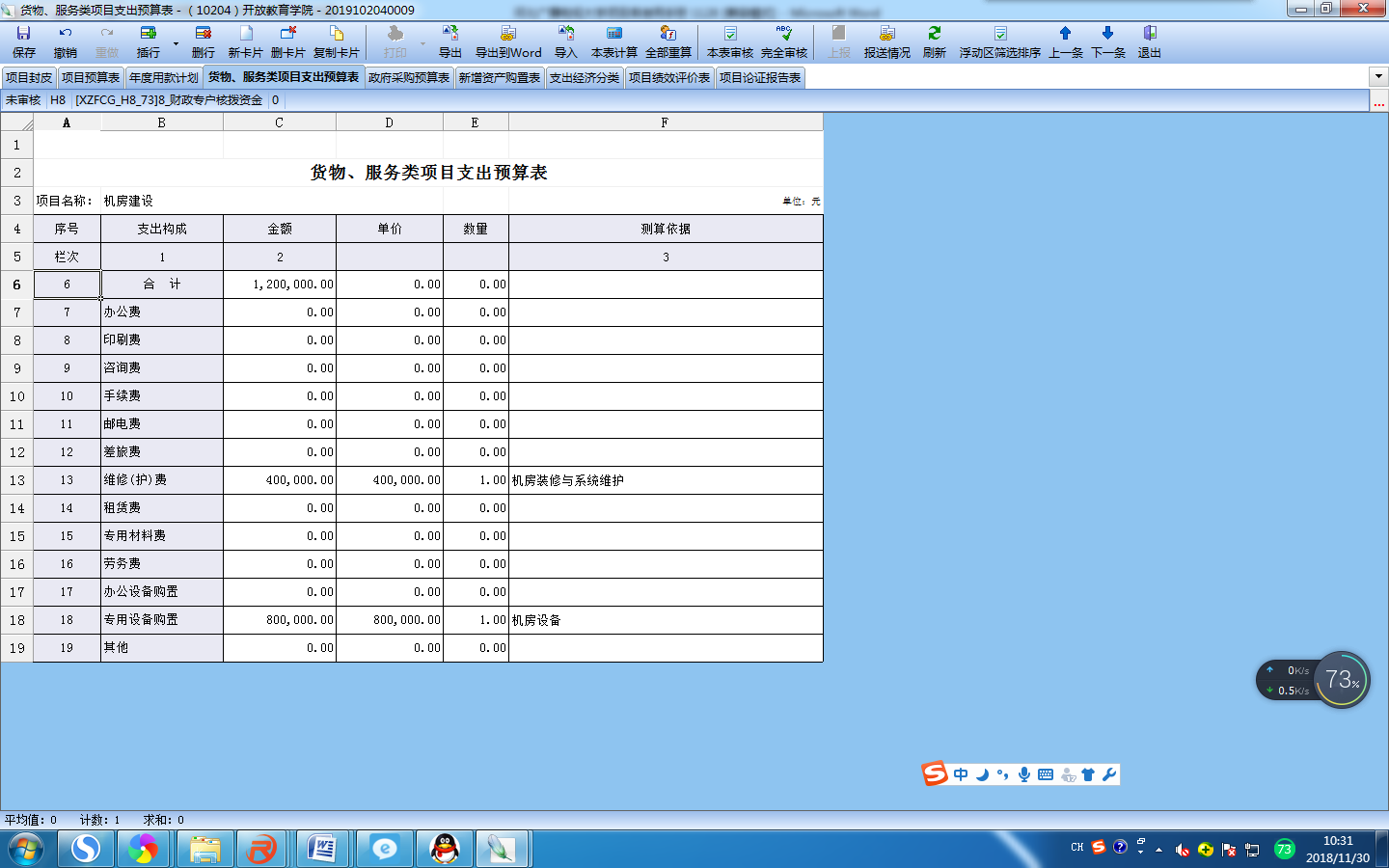Viewport: 1389px width, 868px height.
Task: Open the QQ penguin icon in taskbar
Action: pos(444,849)
